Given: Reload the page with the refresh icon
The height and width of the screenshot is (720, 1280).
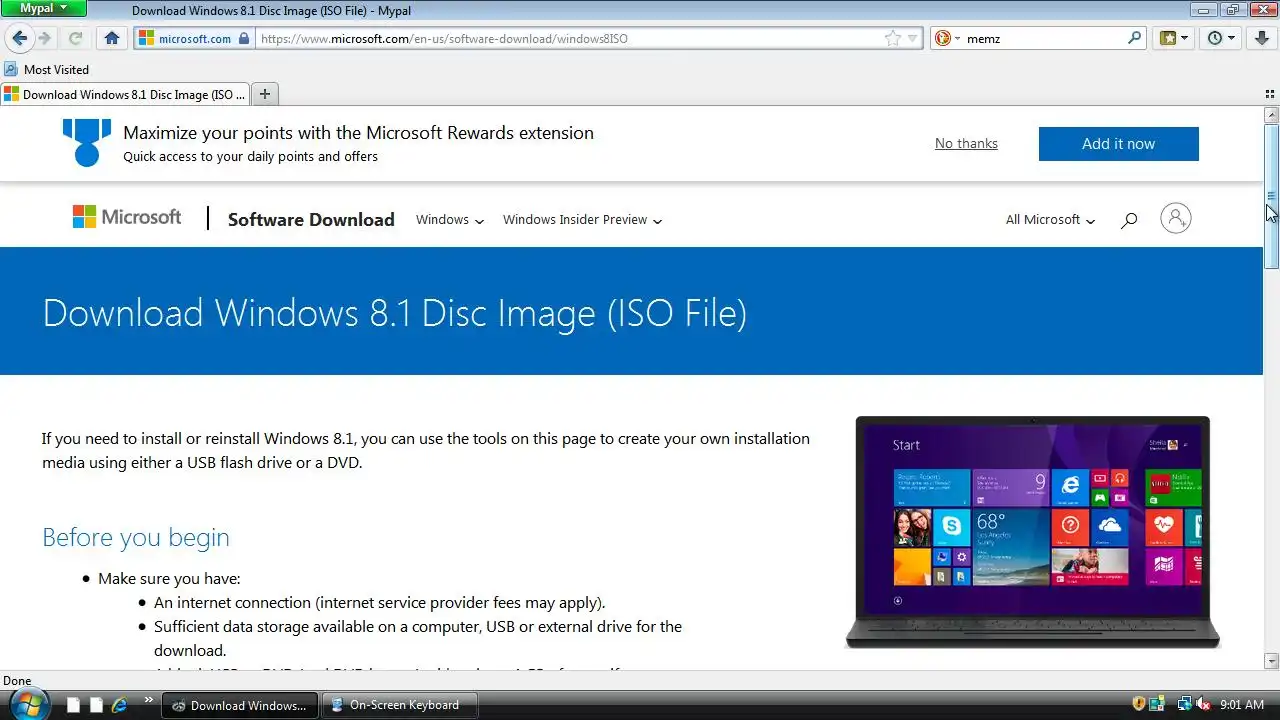Looking at the screenshot, I should coord(75,38).
